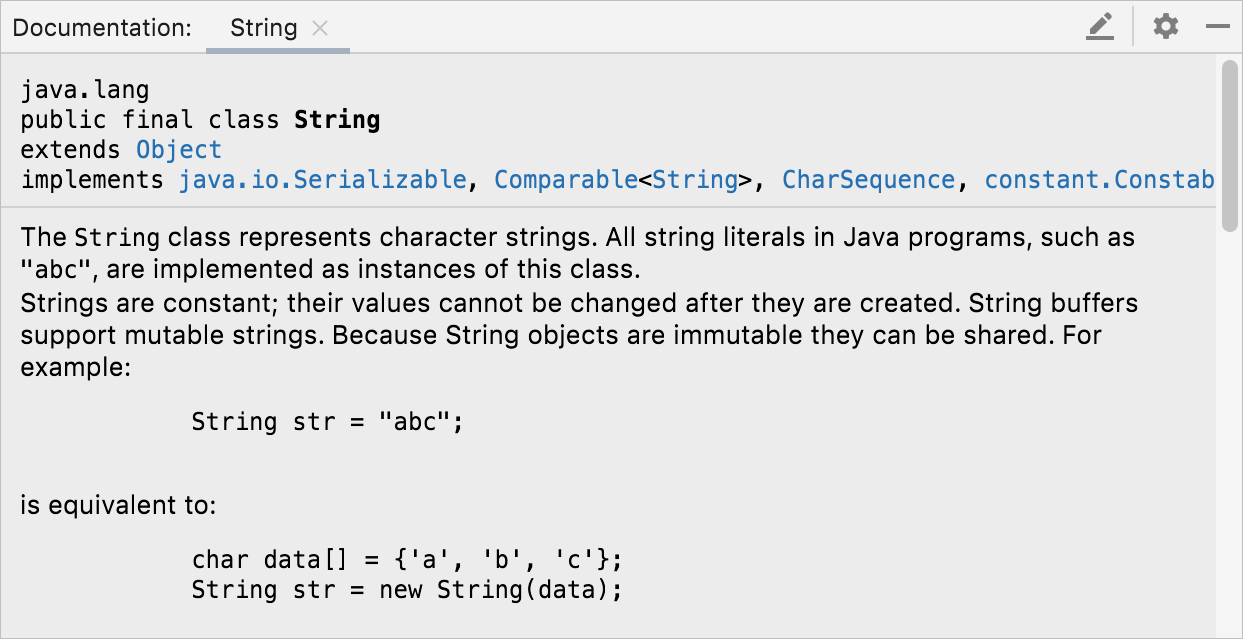This screenshot has width=1243, height=639.
Task: Click the char data array code line
Action: [x=406, y=559]
